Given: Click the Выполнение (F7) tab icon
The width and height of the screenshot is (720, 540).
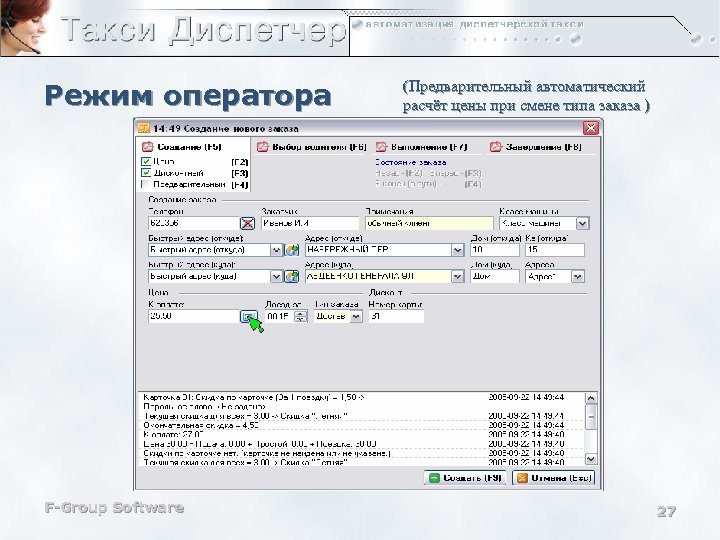Looking at the screenshot, I should 381,147.
